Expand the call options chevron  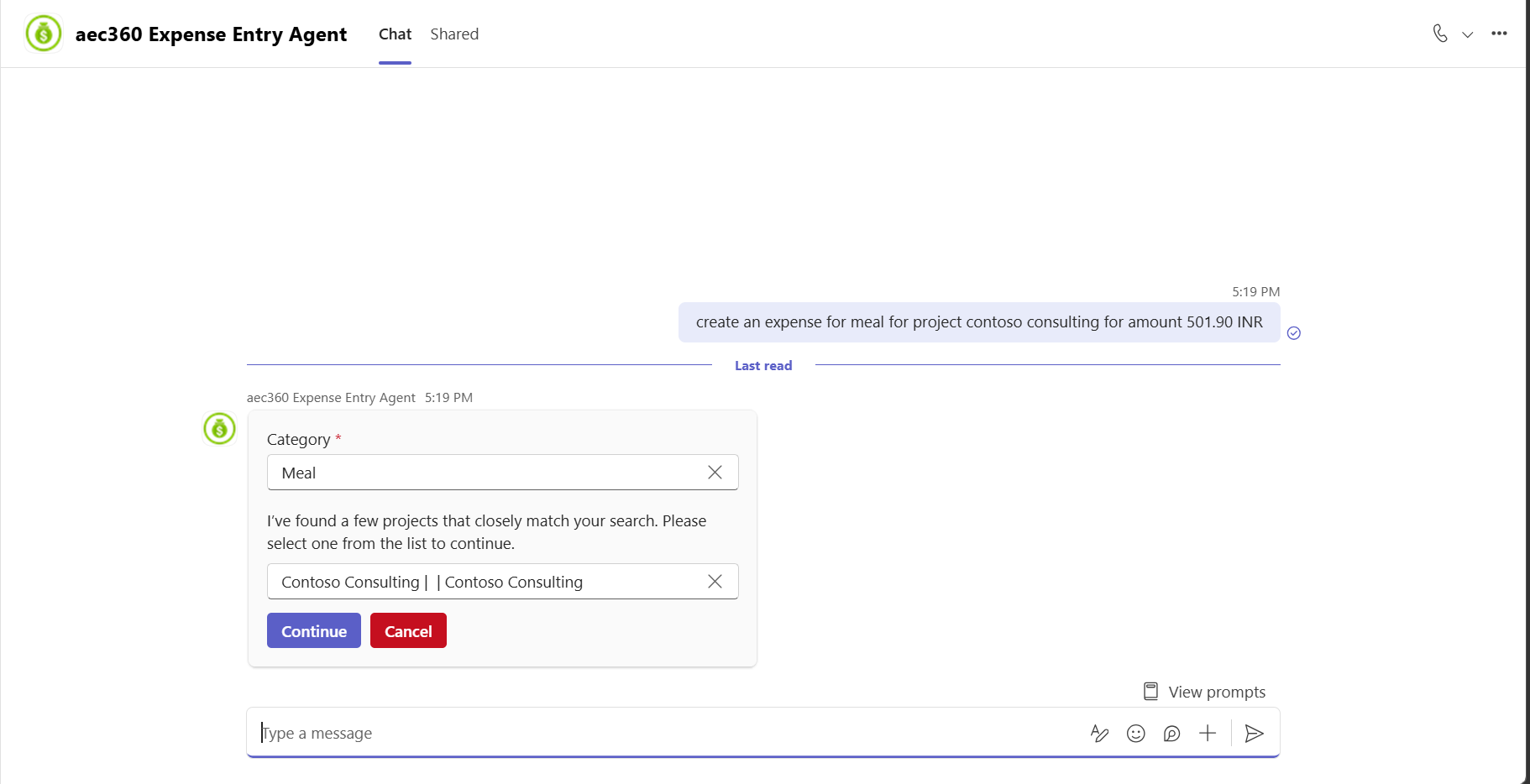click(1468, 34)
